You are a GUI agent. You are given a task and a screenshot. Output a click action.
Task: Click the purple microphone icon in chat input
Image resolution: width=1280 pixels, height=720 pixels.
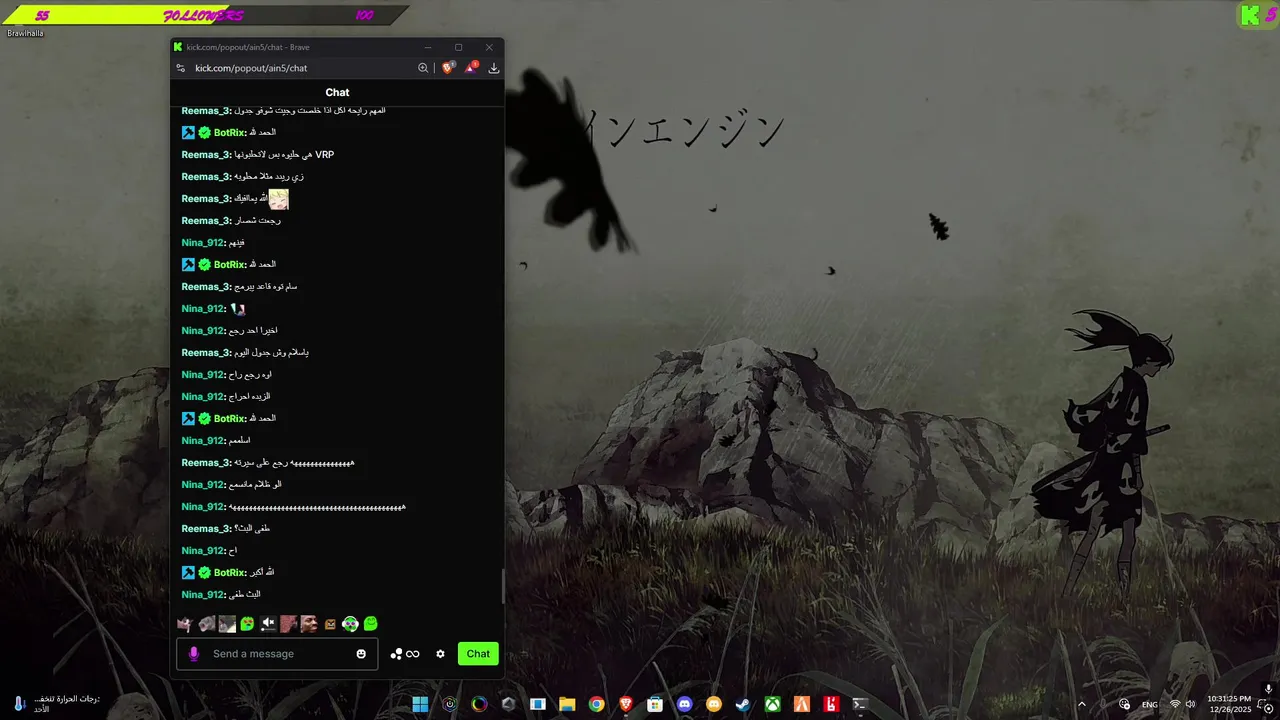tap(193, 654)
